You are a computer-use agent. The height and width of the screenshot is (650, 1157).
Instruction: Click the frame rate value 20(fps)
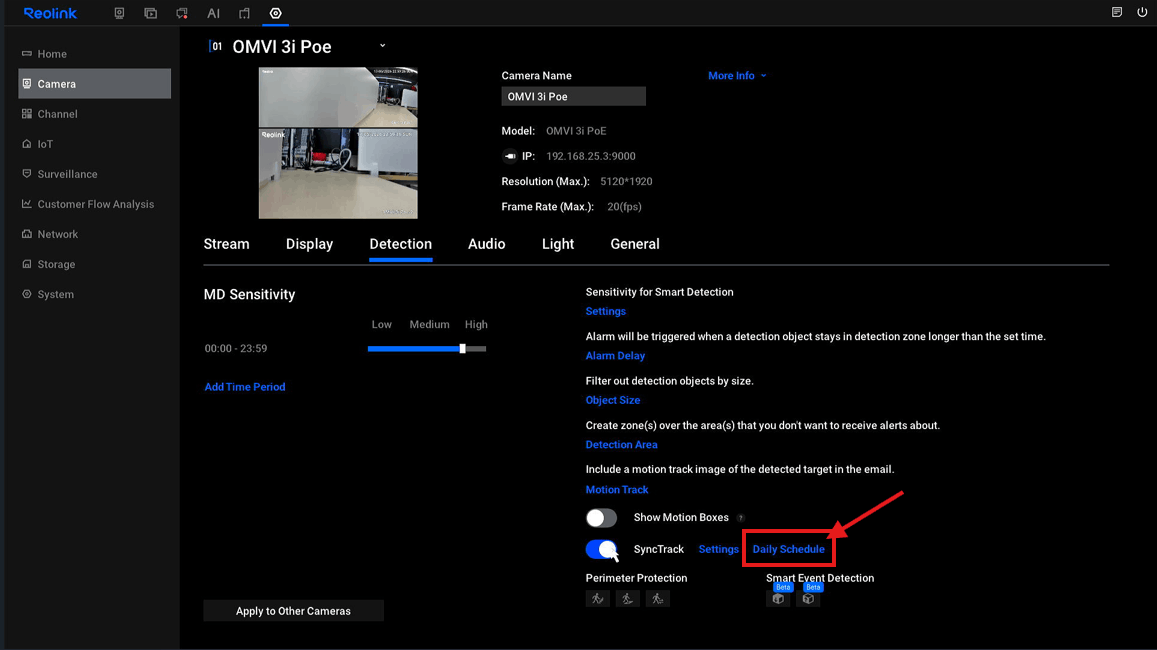pyautogui.click(x=624, y=207)
